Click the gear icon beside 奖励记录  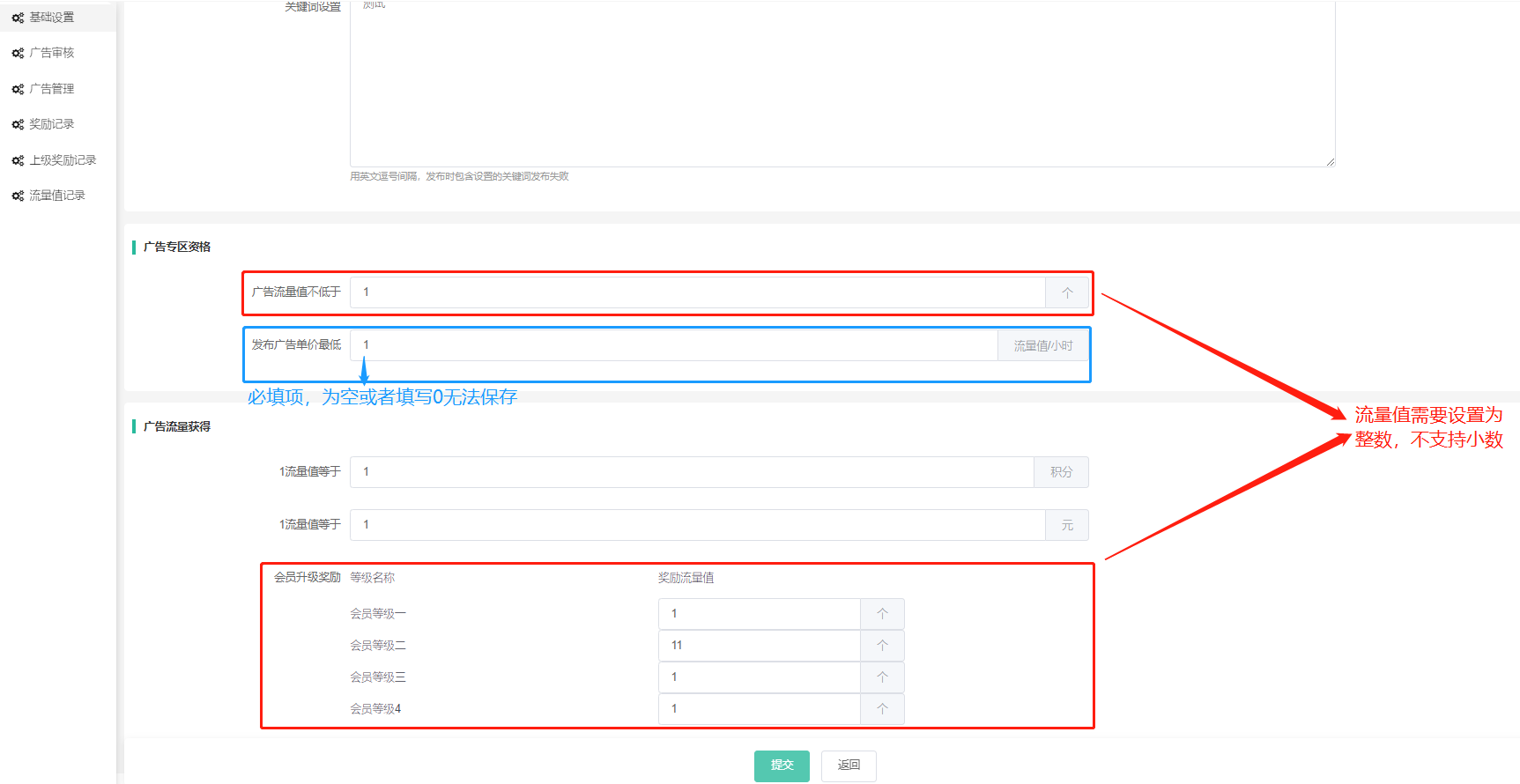pos(18,124)
